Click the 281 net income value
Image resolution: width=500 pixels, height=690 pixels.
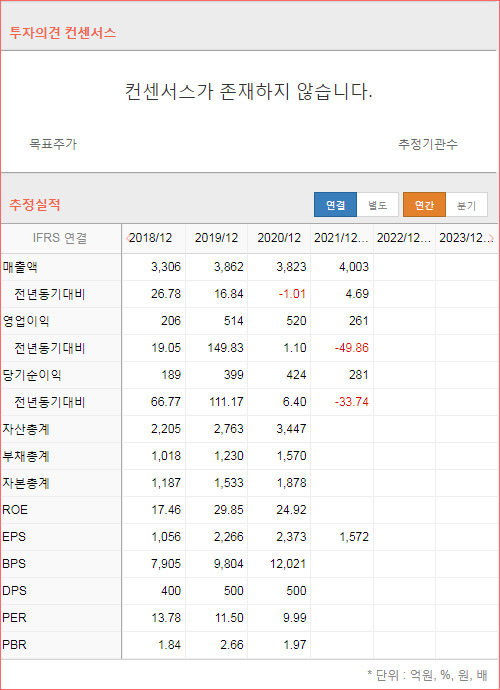point(359,375)
